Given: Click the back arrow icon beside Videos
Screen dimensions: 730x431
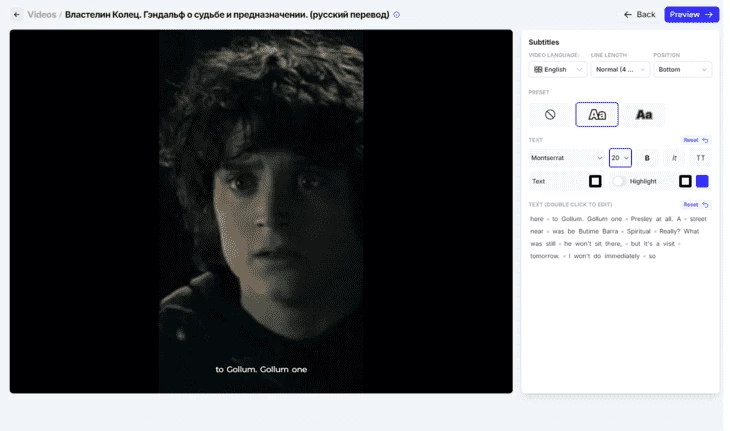Looking at the screenshot, I should tap(17, 15).
